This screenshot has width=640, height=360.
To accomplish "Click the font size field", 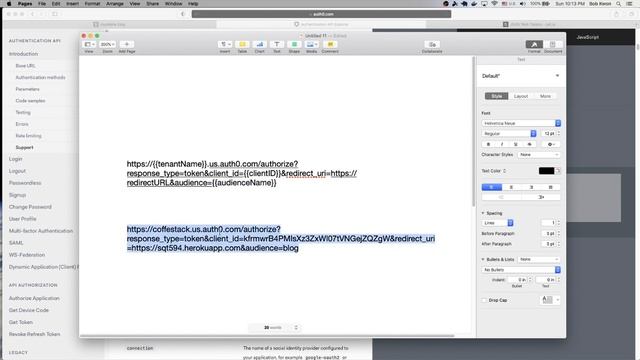I will 549,133.
